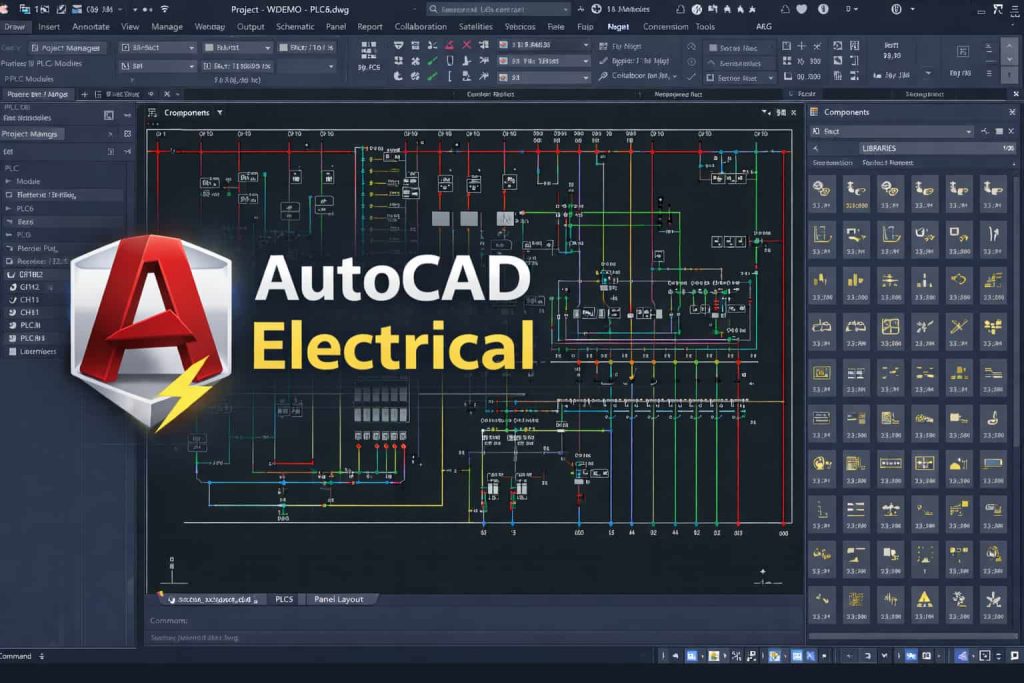Click the upper green checkmark ribbon icon
Image resolution: width=1024 pixels, height=683 pixels.
(432, 61)
